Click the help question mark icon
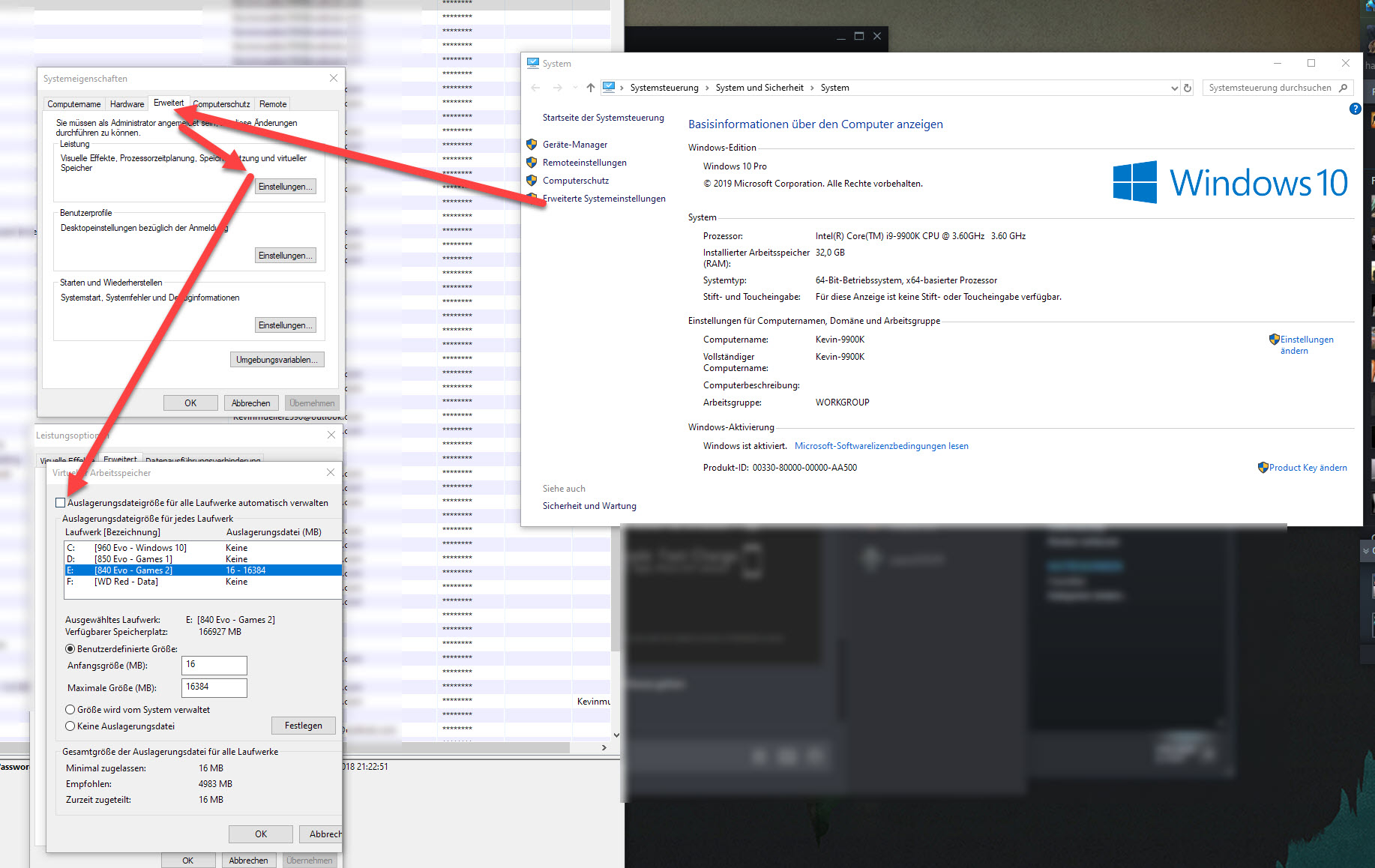The height and width of the screenshot is (868, 1375). (1355, 109)
